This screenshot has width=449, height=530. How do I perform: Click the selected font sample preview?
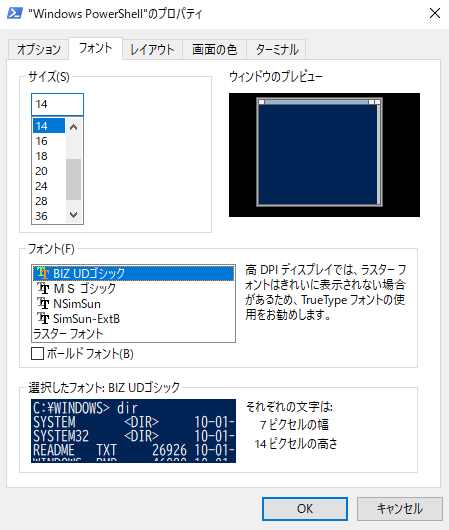pyautogui.click(x=133, y=431)
